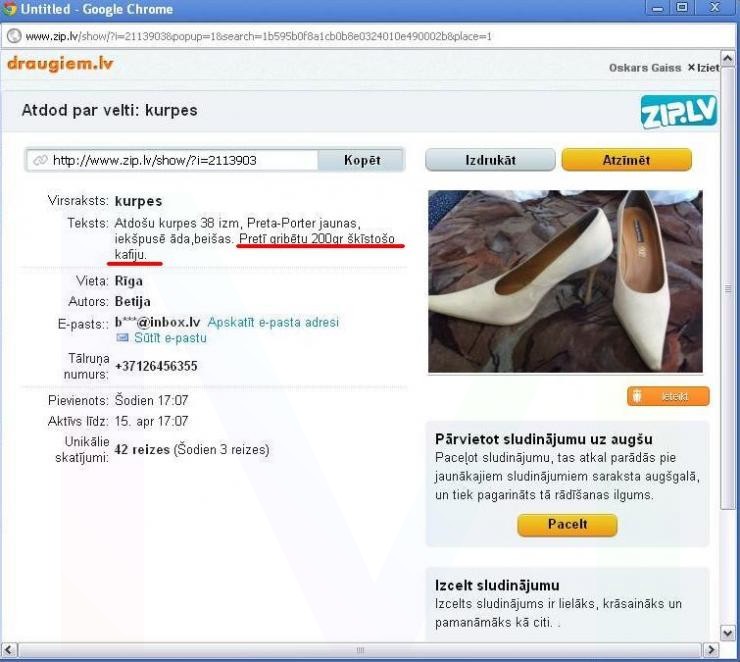Screen dimensions: 740x662
Task: Open the beige shoes photo thumbnail
Action: 565,282
